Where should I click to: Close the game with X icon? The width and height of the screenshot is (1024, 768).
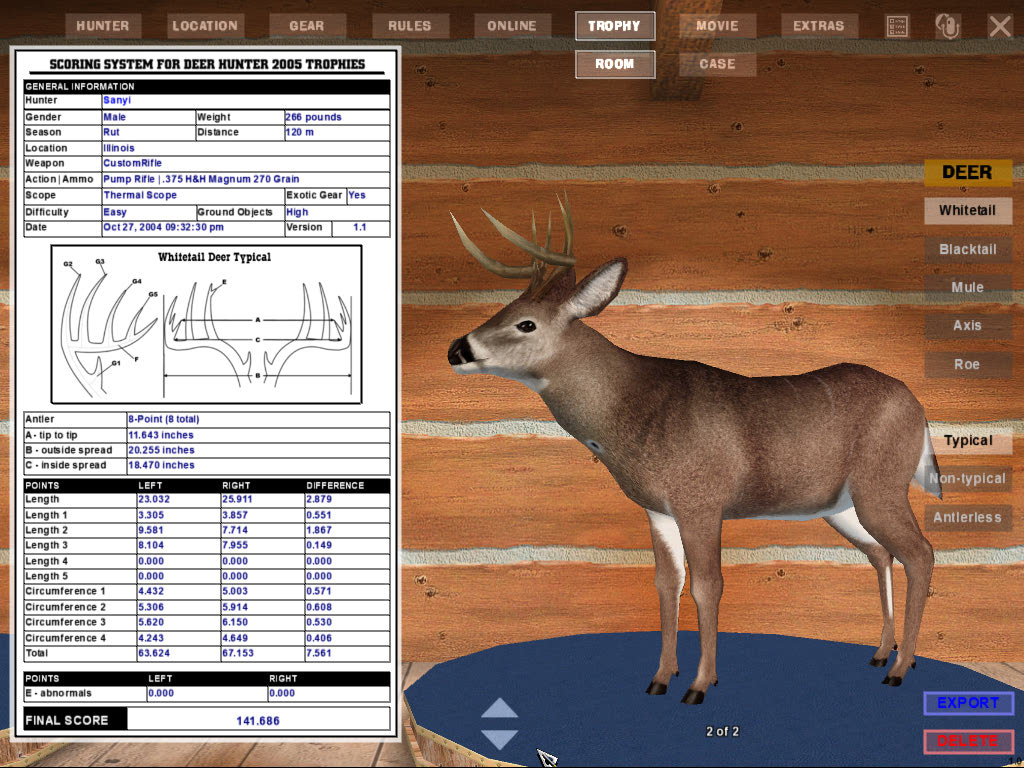tap(1000, 26)
